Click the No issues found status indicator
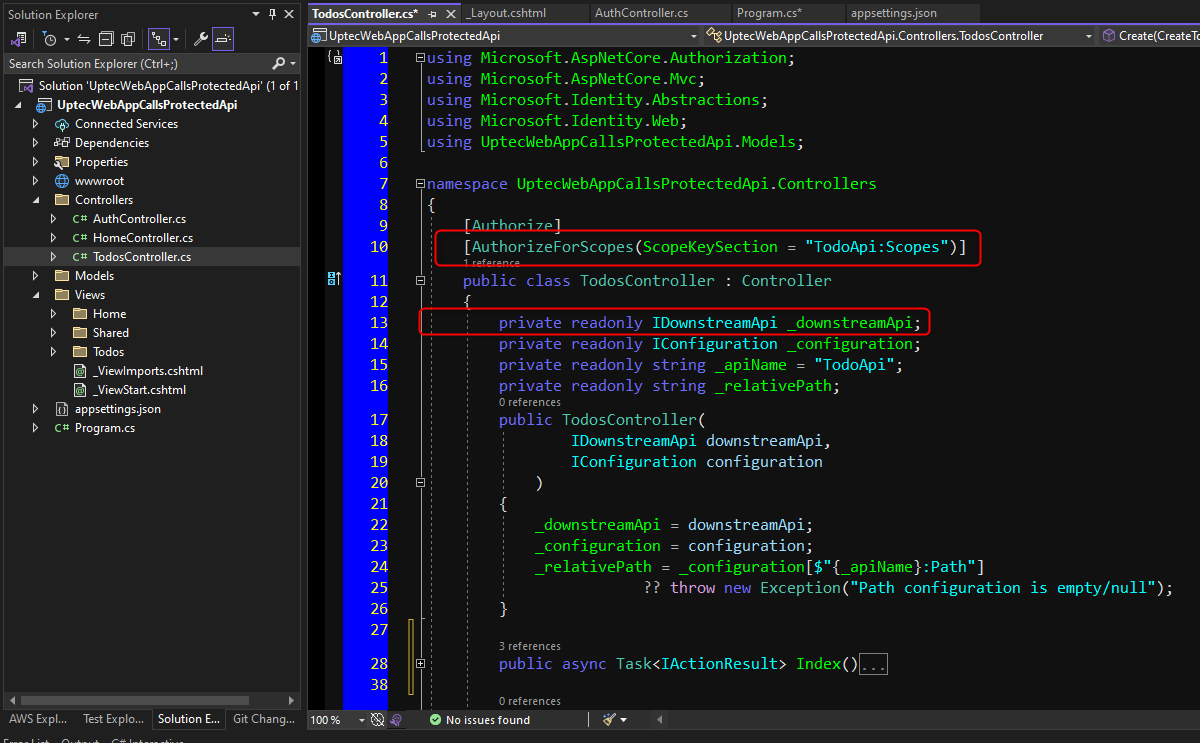 click(479, 719)
